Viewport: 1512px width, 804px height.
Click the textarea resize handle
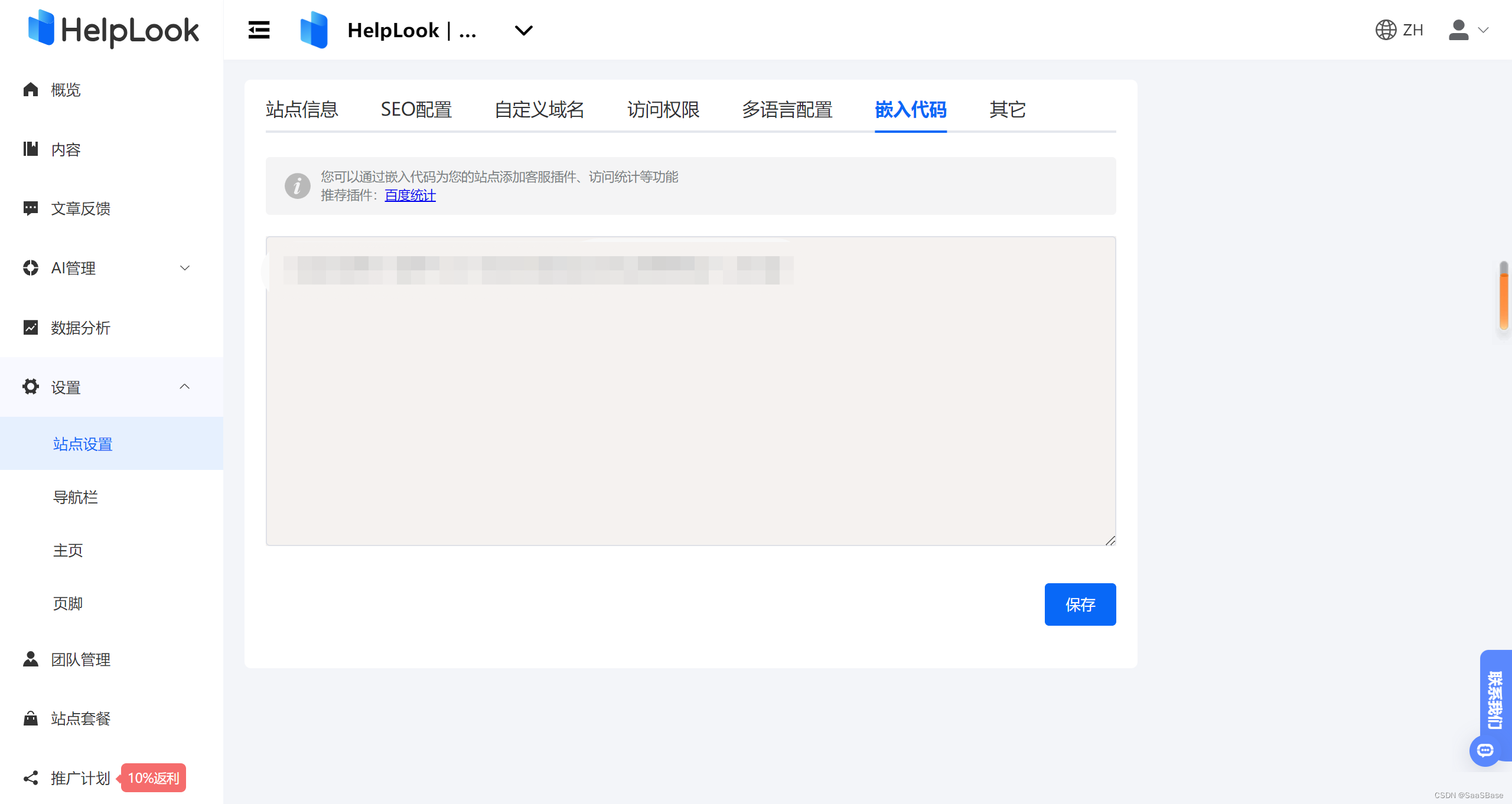pos(1110,540)
